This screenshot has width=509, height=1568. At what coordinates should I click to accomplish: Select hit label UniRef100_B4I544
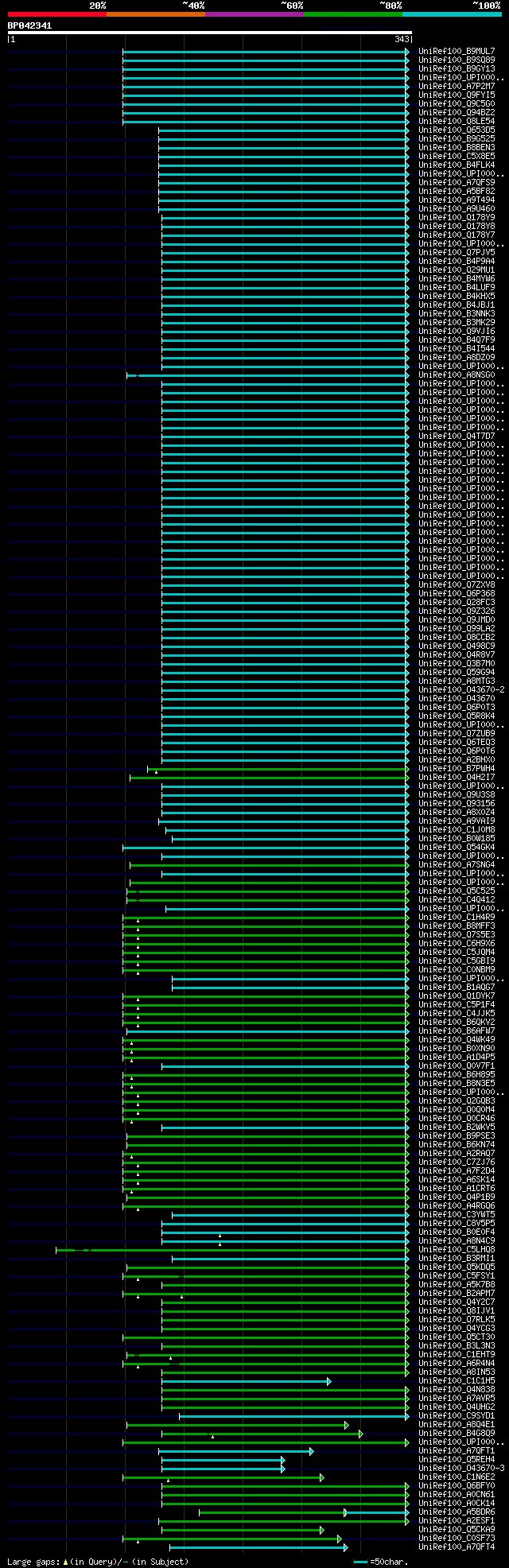(x=457, y=349)
